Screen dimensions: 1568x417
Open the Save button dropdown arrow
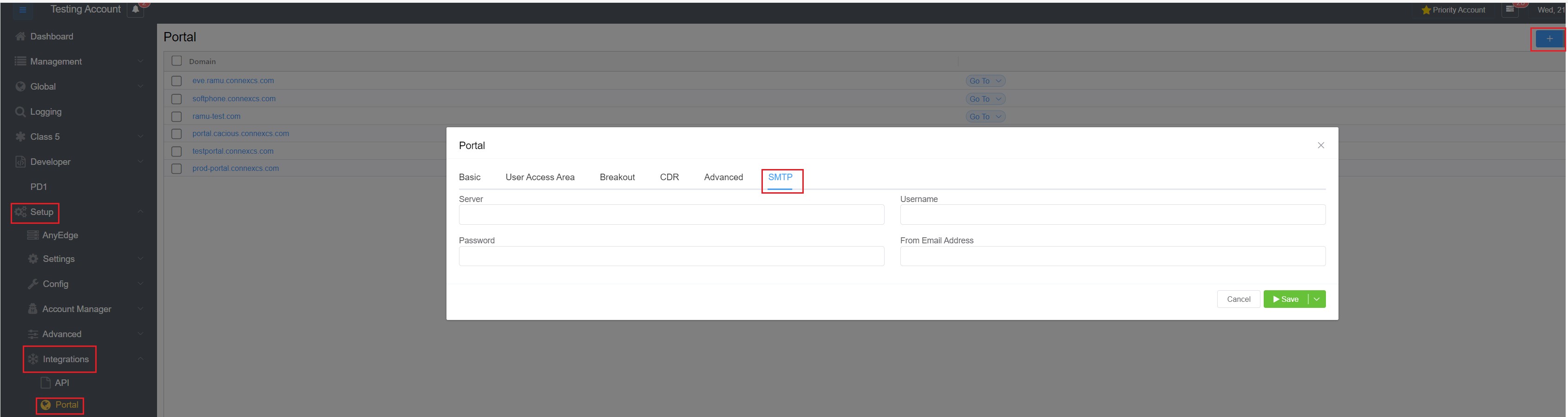tap(1316, 300)
